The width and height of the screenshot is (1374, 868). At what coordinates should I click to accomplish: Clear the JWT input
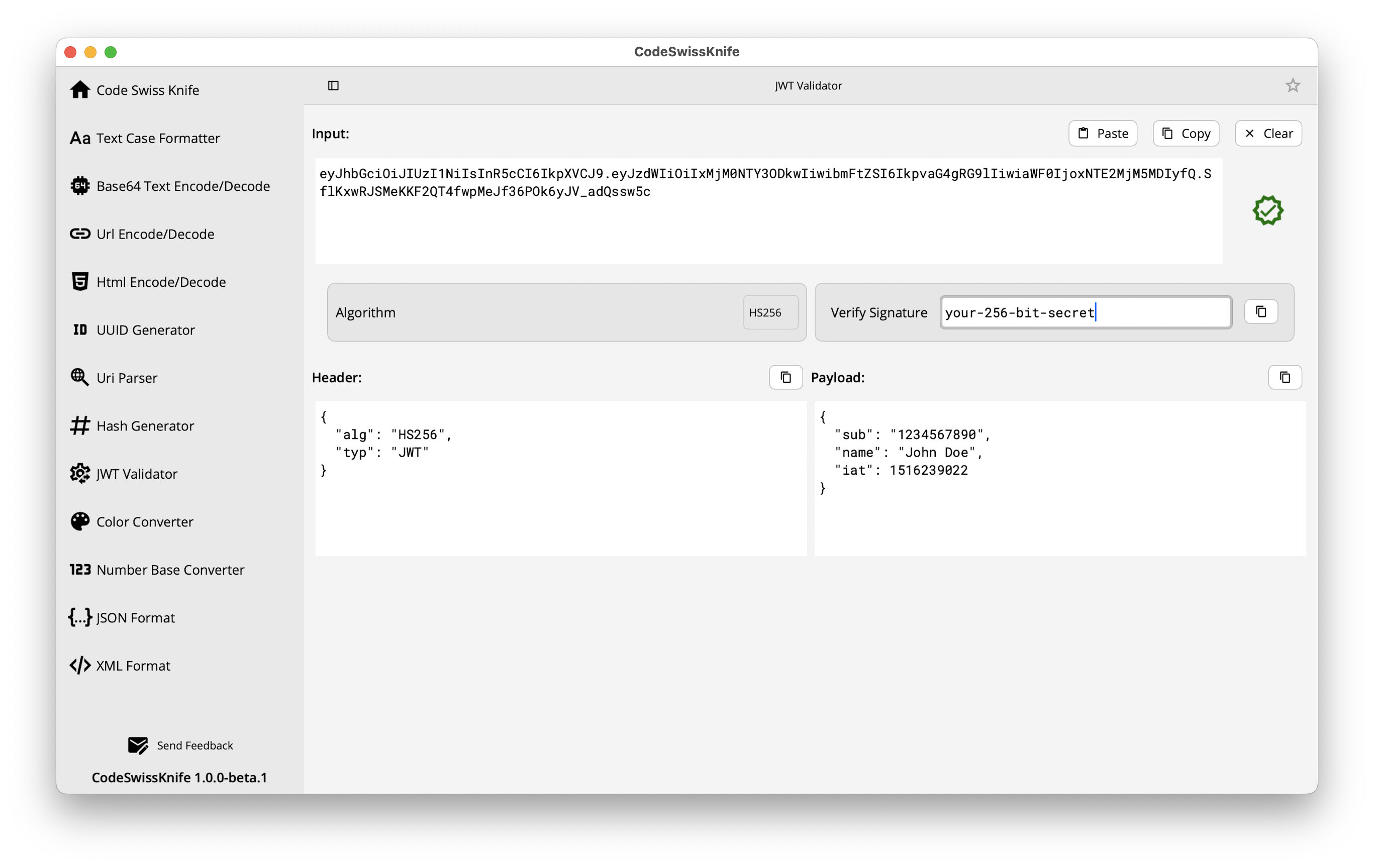coord(1268,134)
